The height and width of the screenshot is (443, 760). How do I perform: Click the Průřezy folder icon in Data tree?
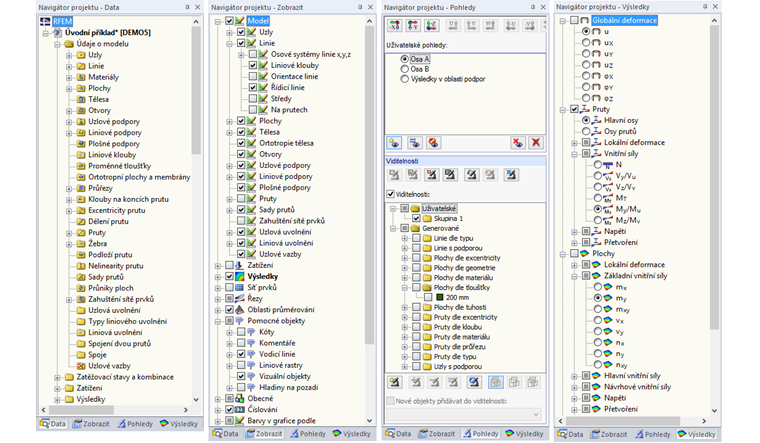click(81, 188)
